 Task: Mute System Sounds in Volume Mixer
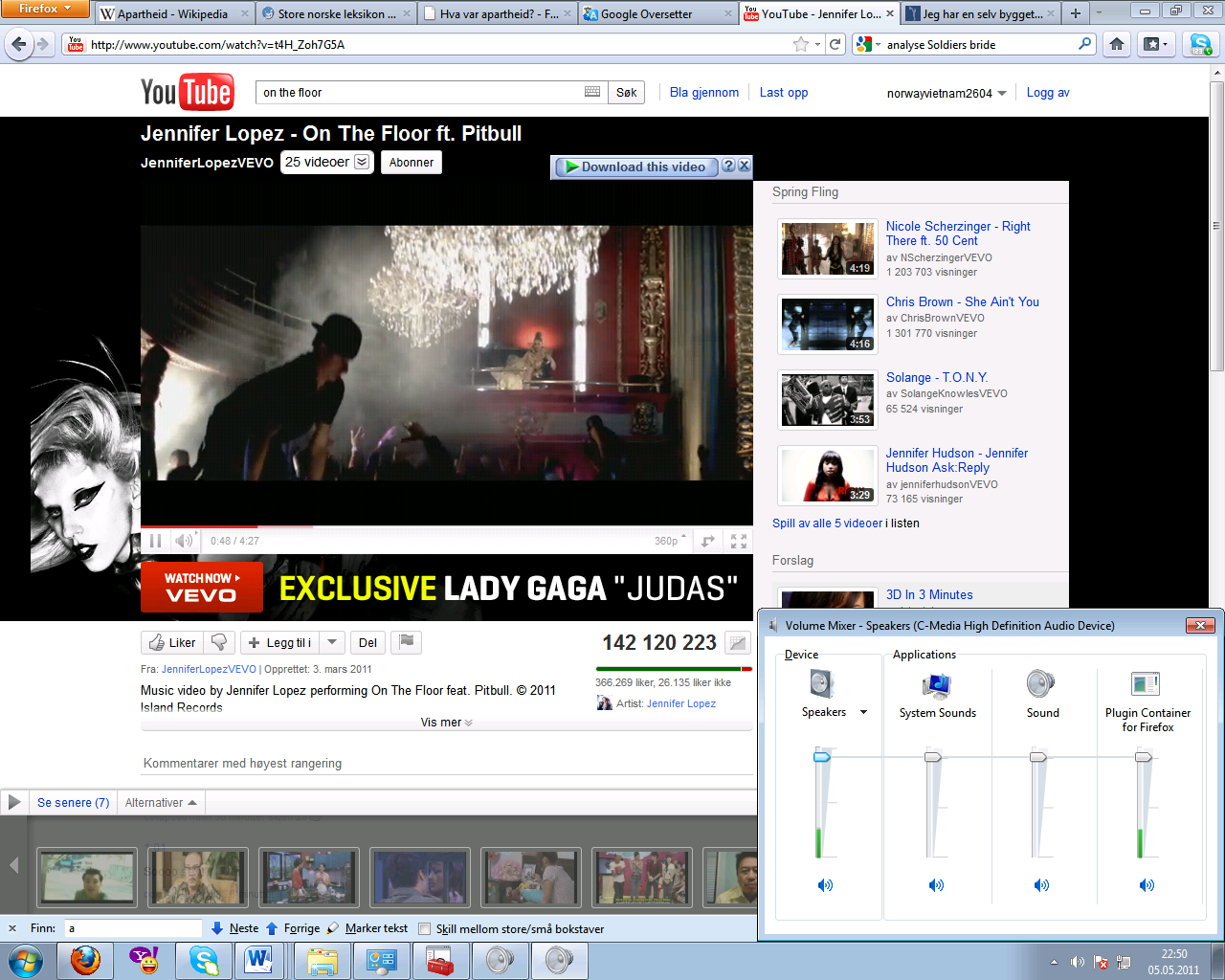pos(936,885)
